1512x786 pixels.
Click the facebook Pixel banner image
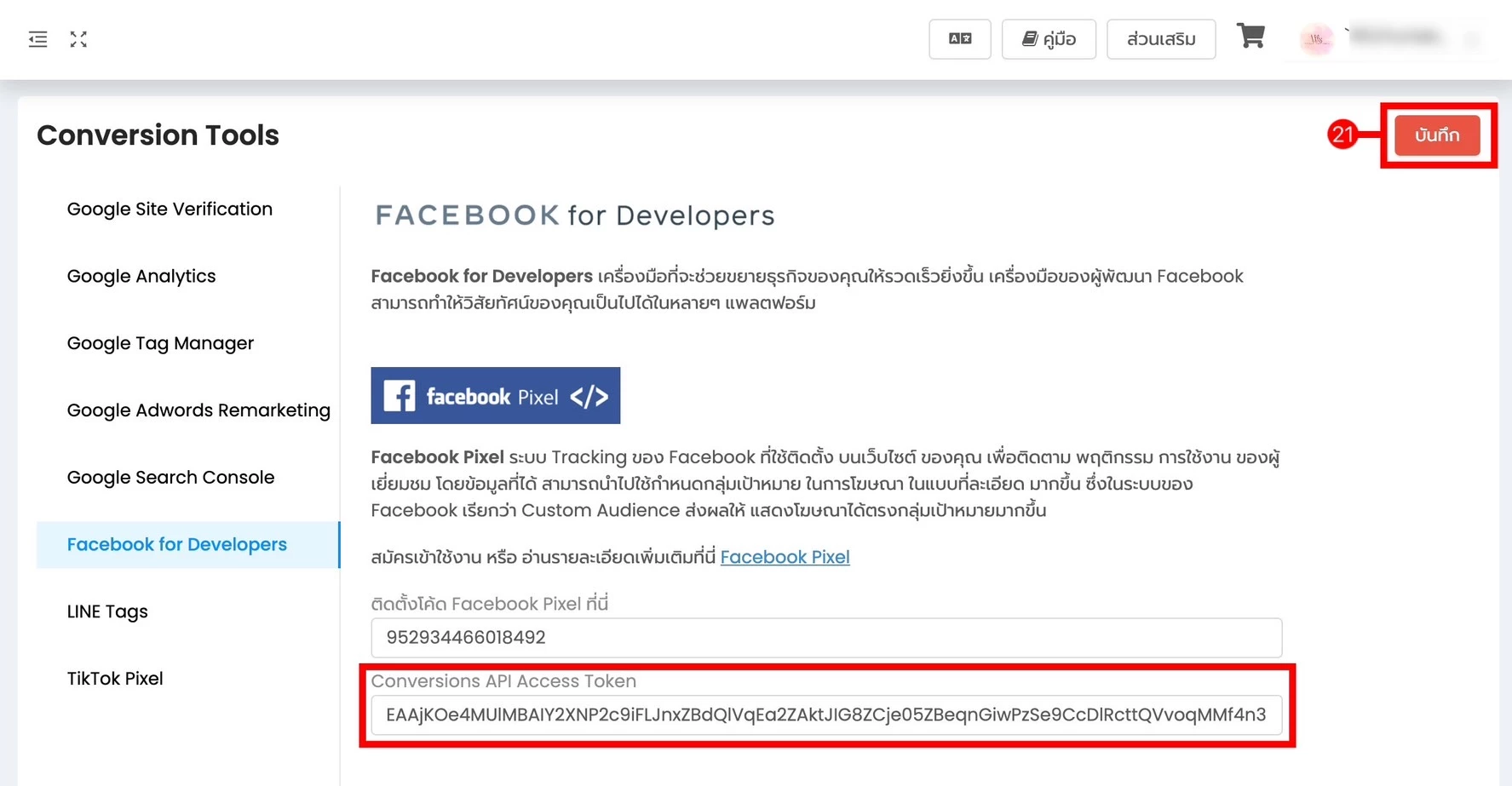pyautogui.click(x=495, y=396)
